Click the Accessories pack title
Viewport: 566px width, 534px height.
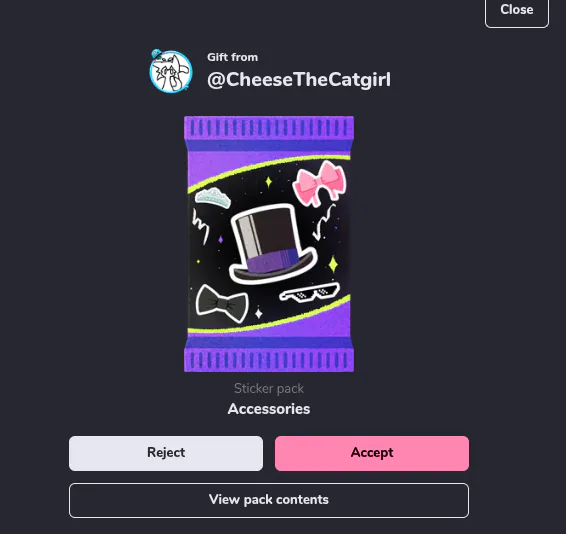269,409
